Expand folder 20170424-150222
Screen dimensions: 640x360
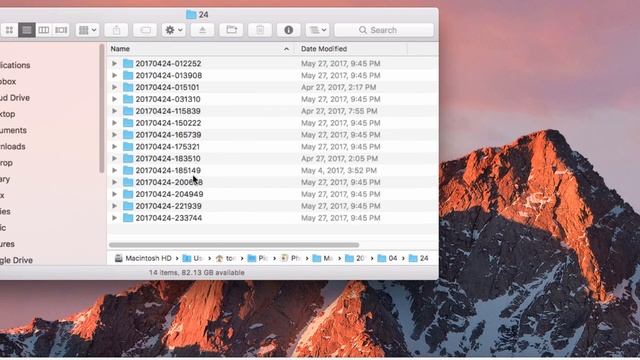pyautogui.click(x=115, y=123)
